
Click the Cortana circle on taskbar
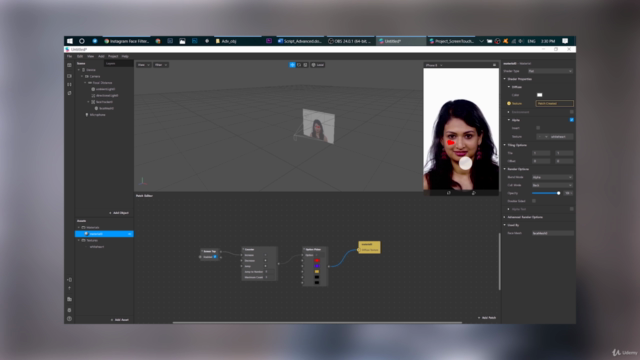click(x=82, y=41)
